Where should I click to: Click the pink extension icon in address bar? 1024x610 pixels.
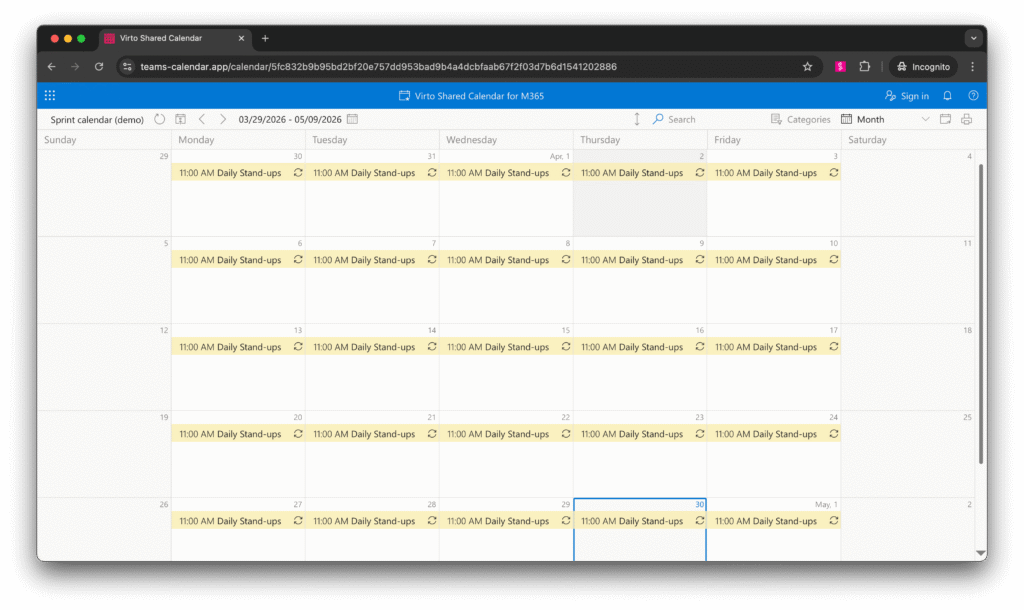coord(840,67)
